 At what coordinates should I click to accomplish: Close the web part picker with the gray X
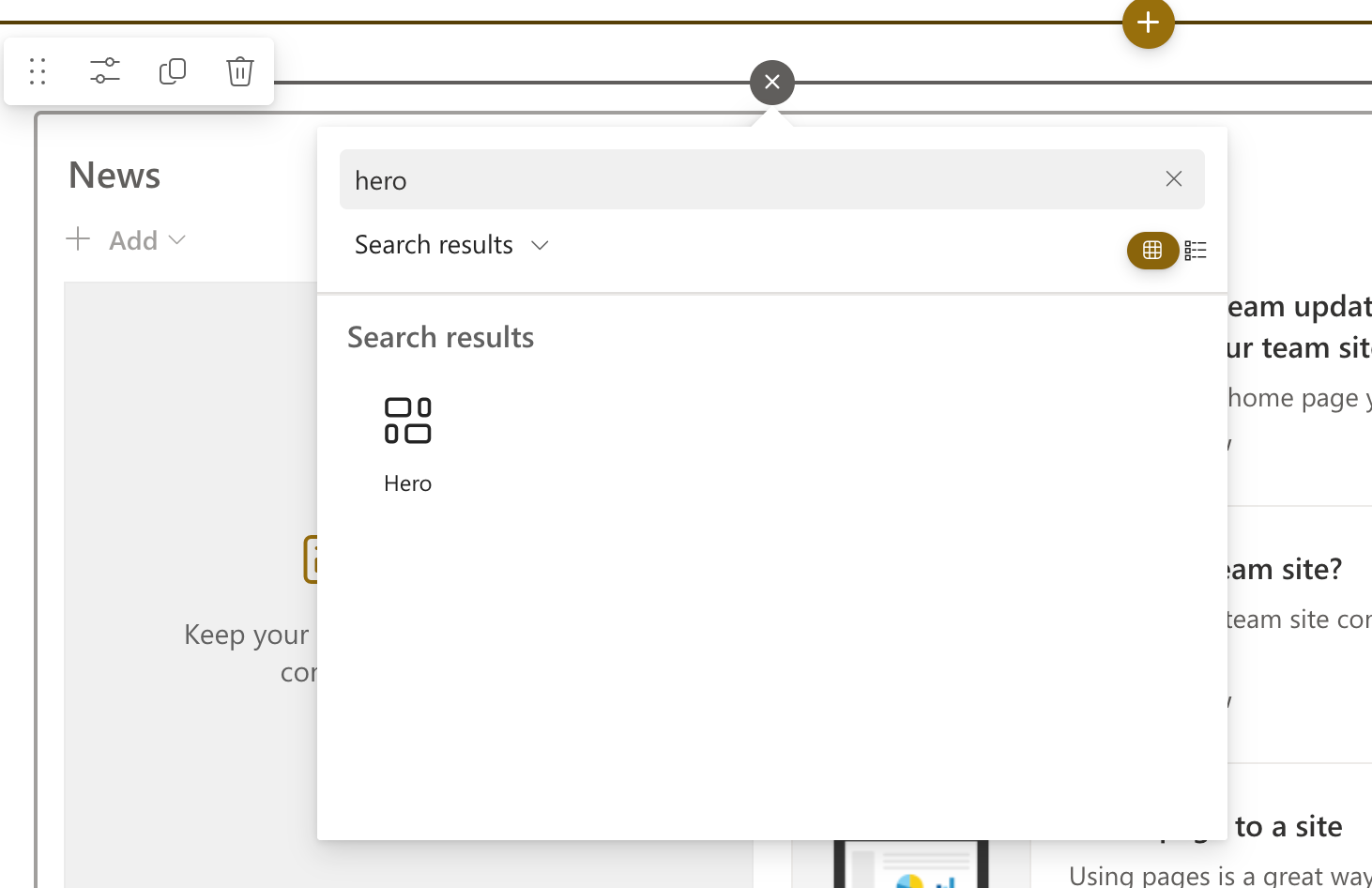click(x=772, y=83)
